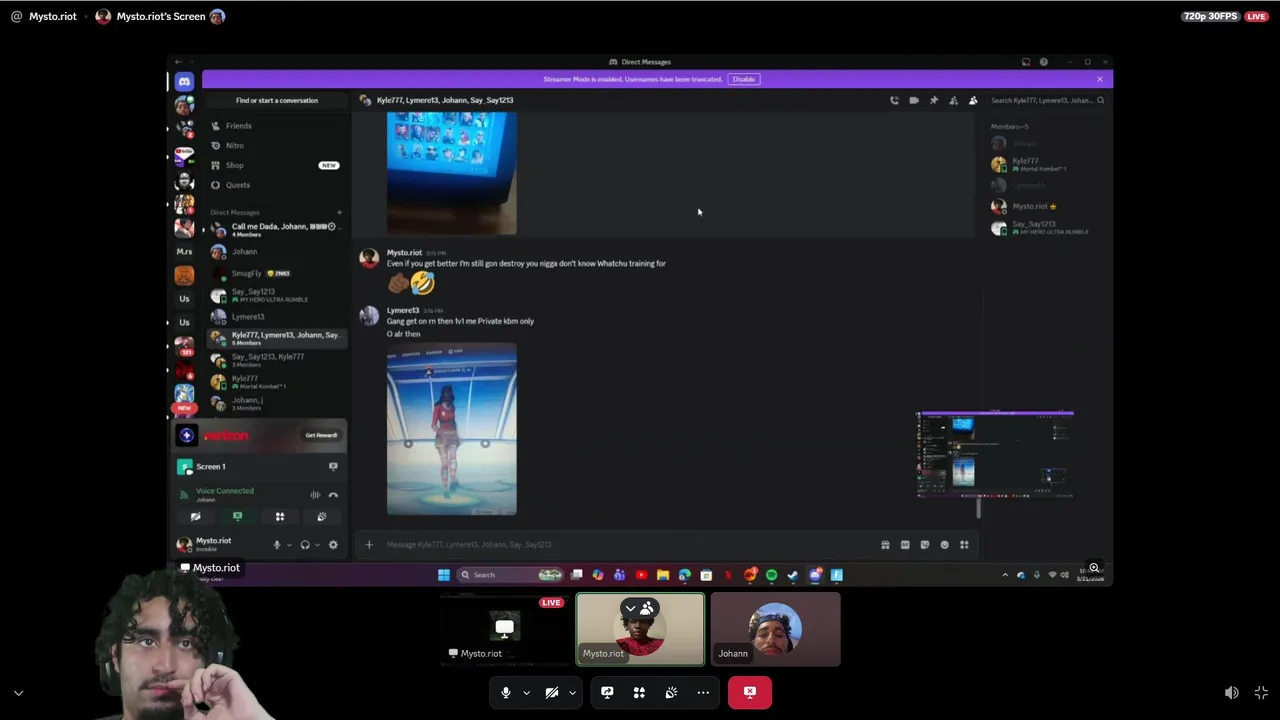Screen dimensions: 1280x720
Task: Open the soundboard button in the voice panel
Action: point(322,517)
